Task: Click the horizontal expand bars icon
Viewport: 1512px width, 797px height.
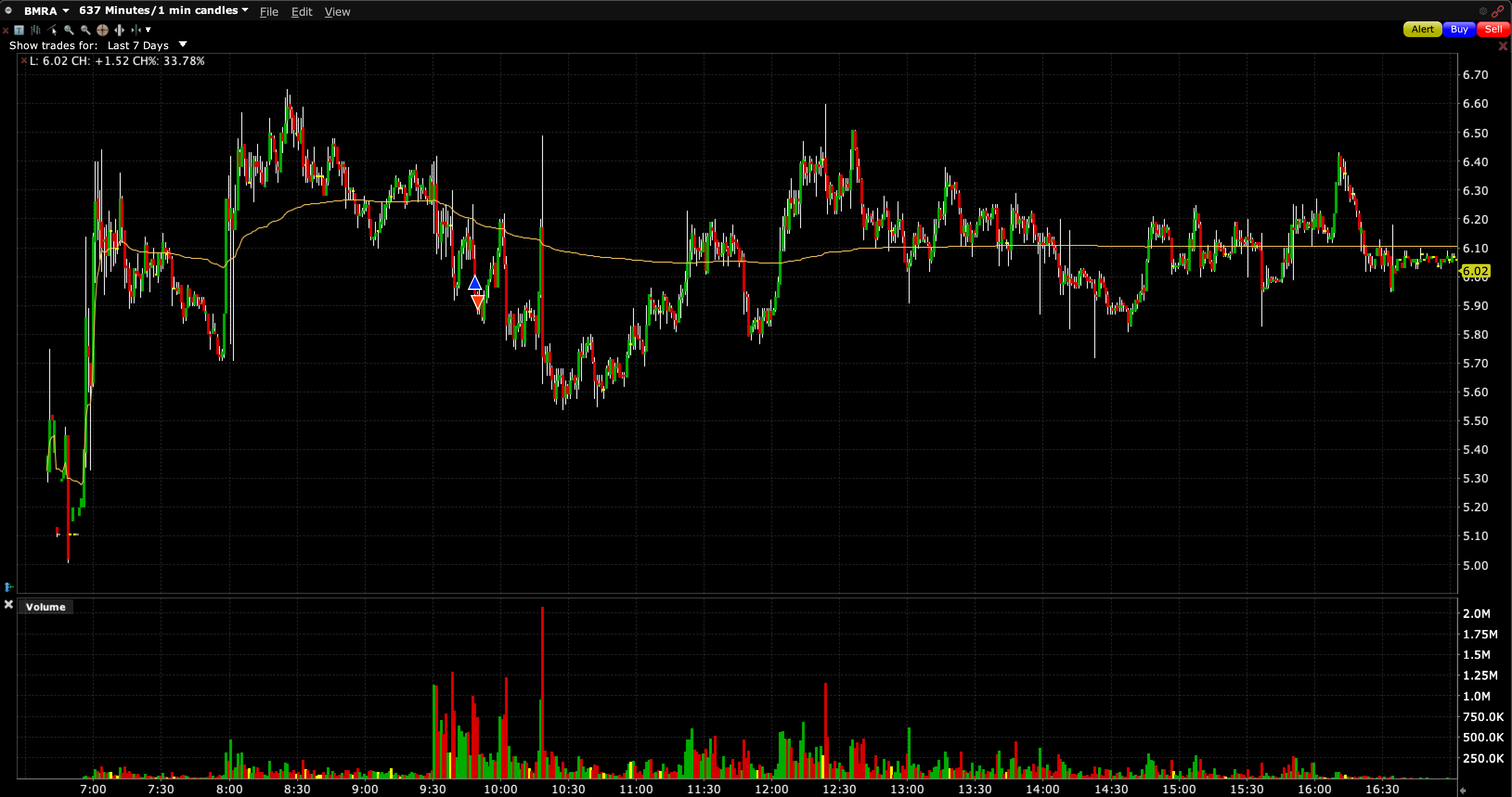Action: 119,30
